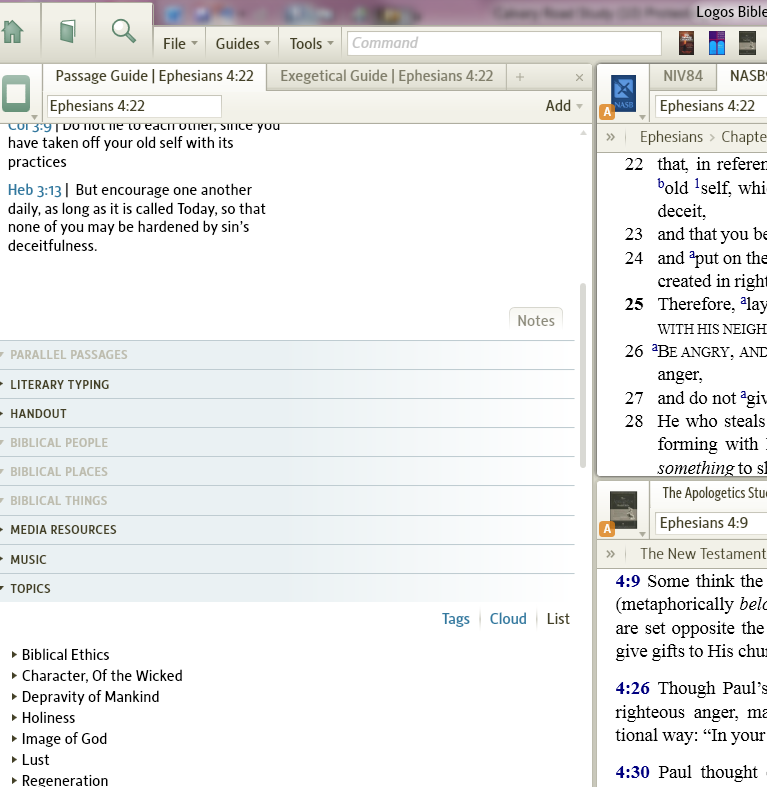Click Apologetics reference box Ephesians 4:9
The width and height of the screenshot is (767, 787).
pos(711,523)
